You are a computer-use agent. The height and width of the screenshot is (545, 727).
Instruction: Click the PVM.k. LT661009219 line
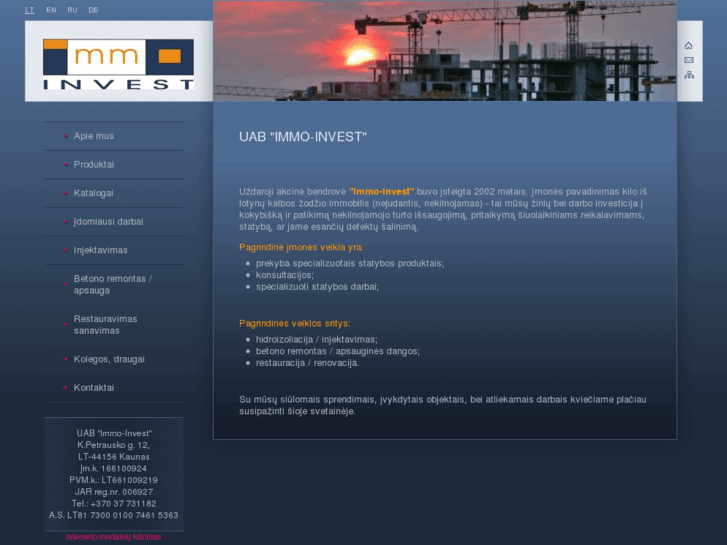click(114, 480)
